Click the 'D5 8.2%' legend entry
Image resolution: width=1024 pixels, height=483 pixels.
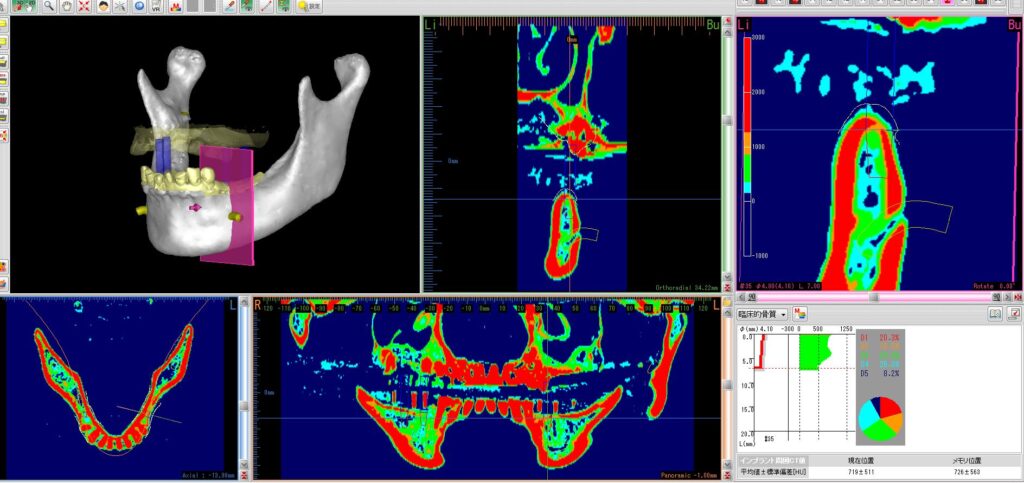880,373
